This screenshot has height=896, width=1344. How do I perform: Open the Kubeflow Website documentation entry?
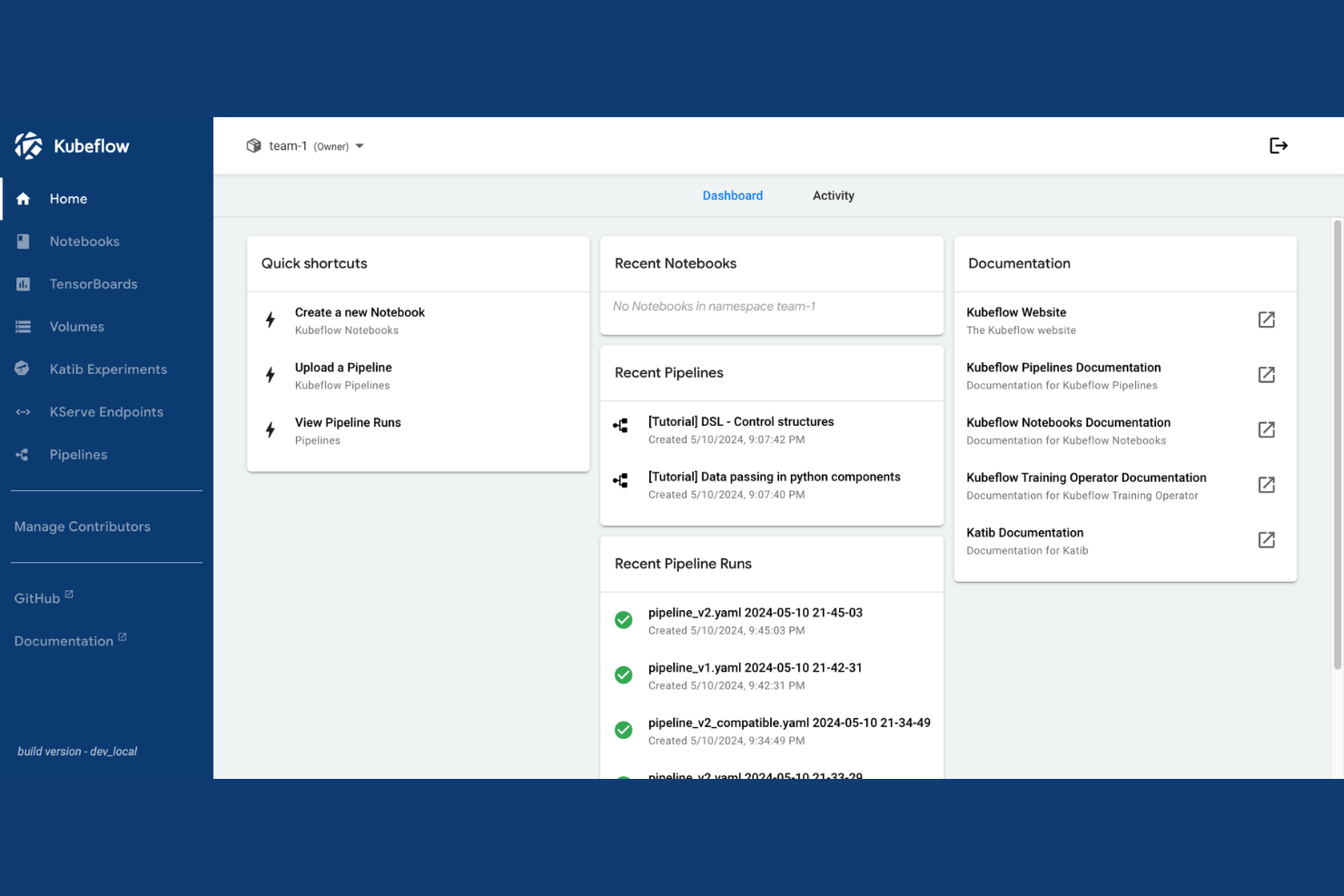tap(1125, 320)
